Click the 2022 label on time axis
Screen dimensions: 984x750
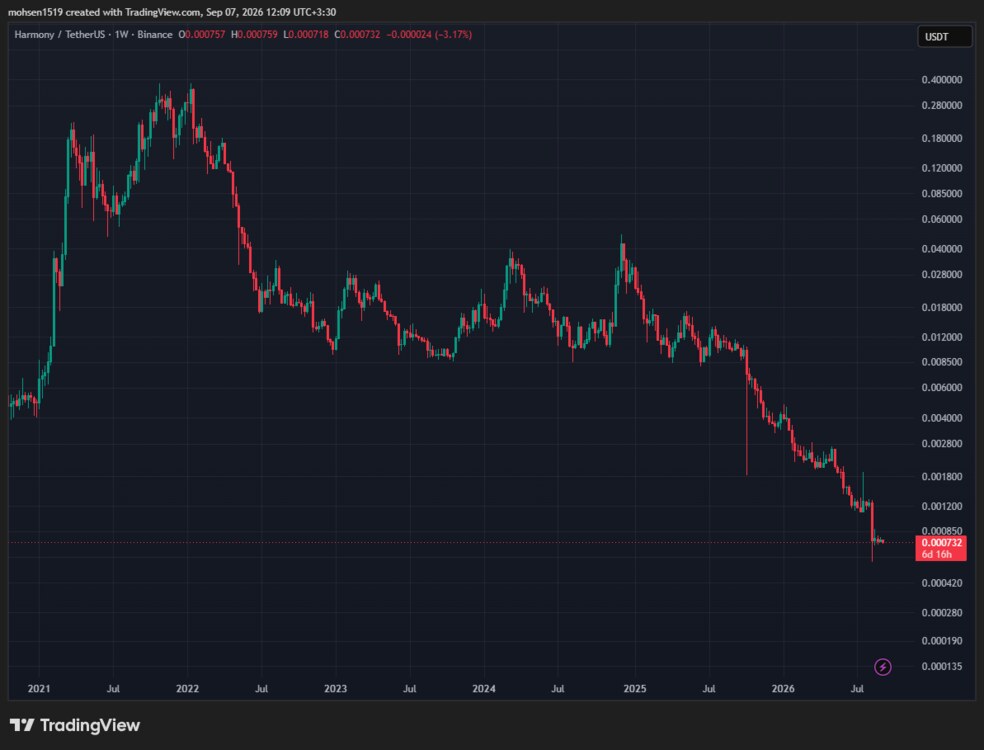187,688
